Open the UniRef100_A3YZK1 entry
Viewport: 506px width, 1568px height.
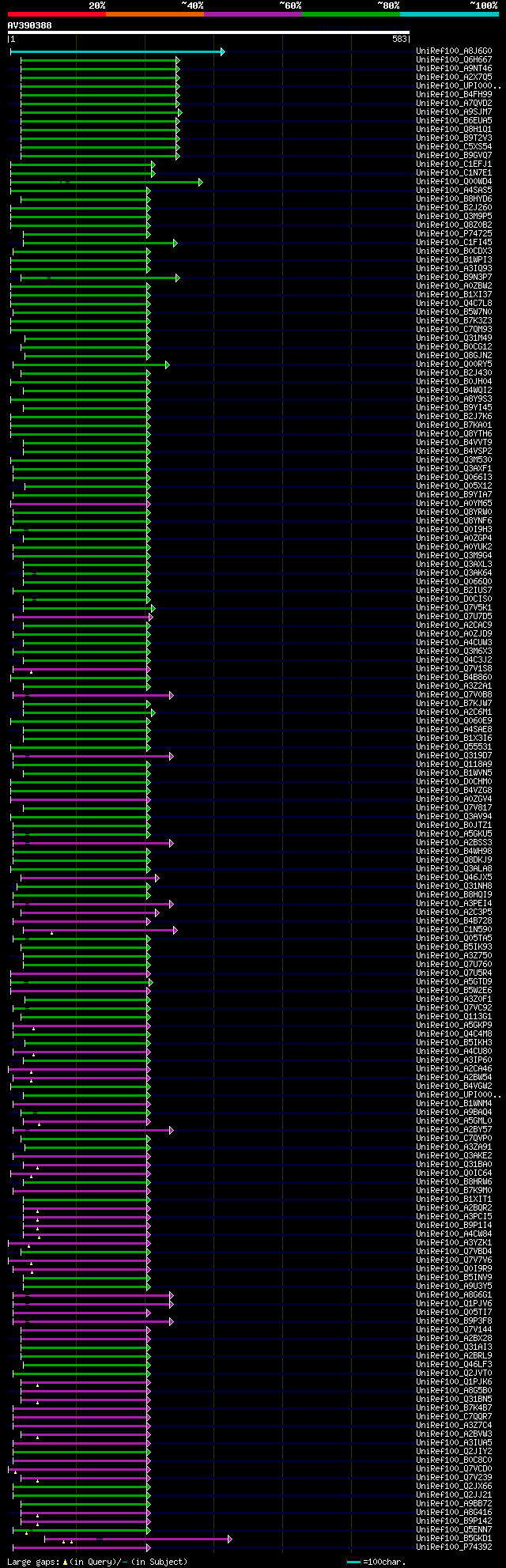click(453, 1243)
